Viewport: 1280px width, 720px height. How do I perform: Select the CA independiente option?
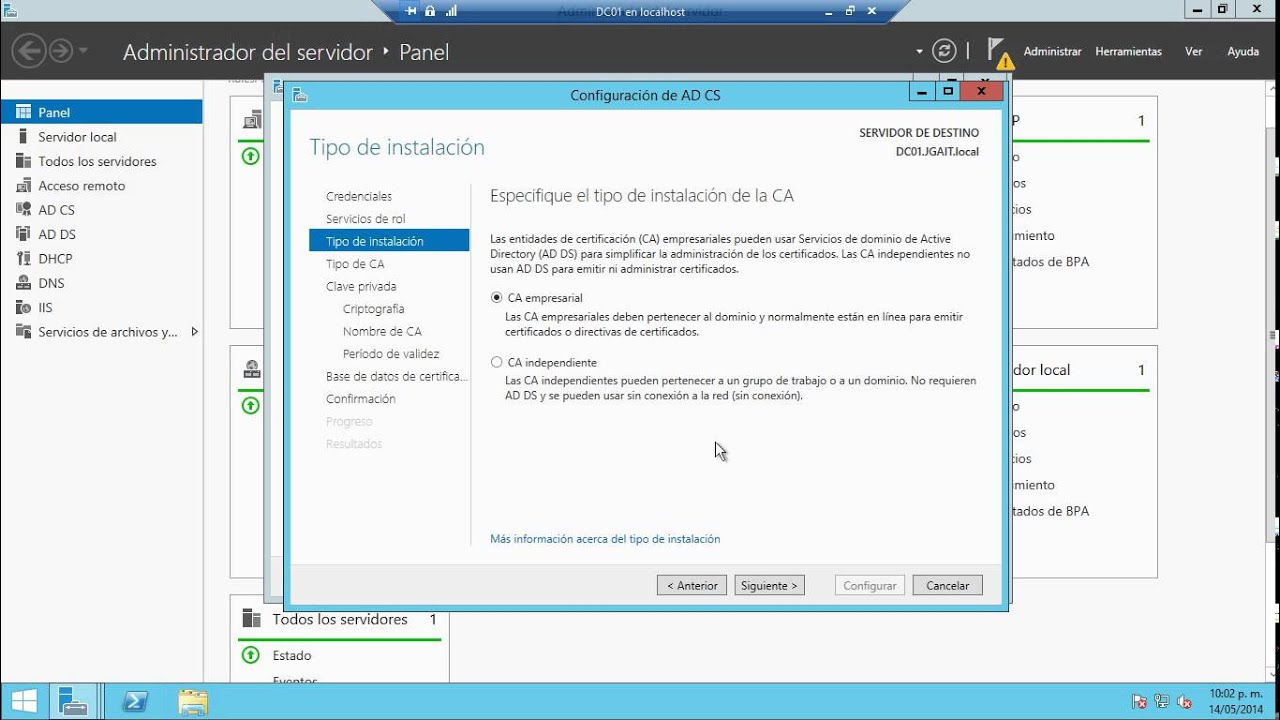pos(497,362)
